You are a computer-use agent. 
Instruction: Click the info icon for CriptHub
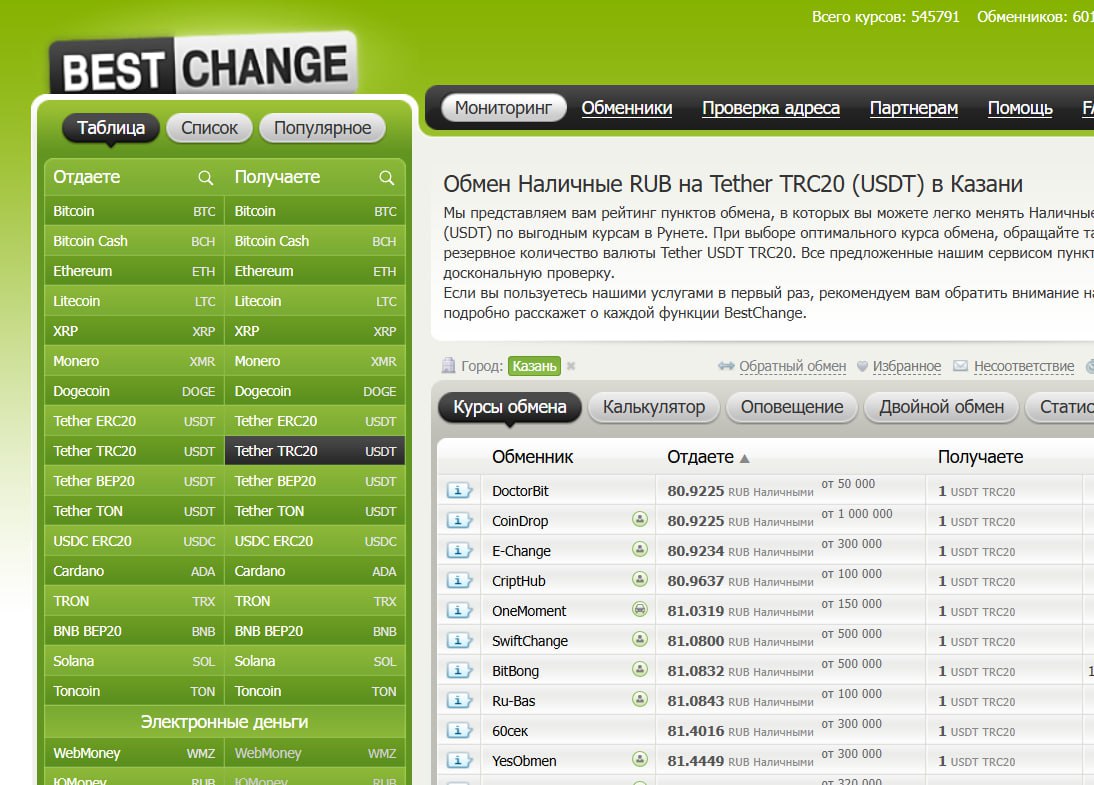point(459,581)
